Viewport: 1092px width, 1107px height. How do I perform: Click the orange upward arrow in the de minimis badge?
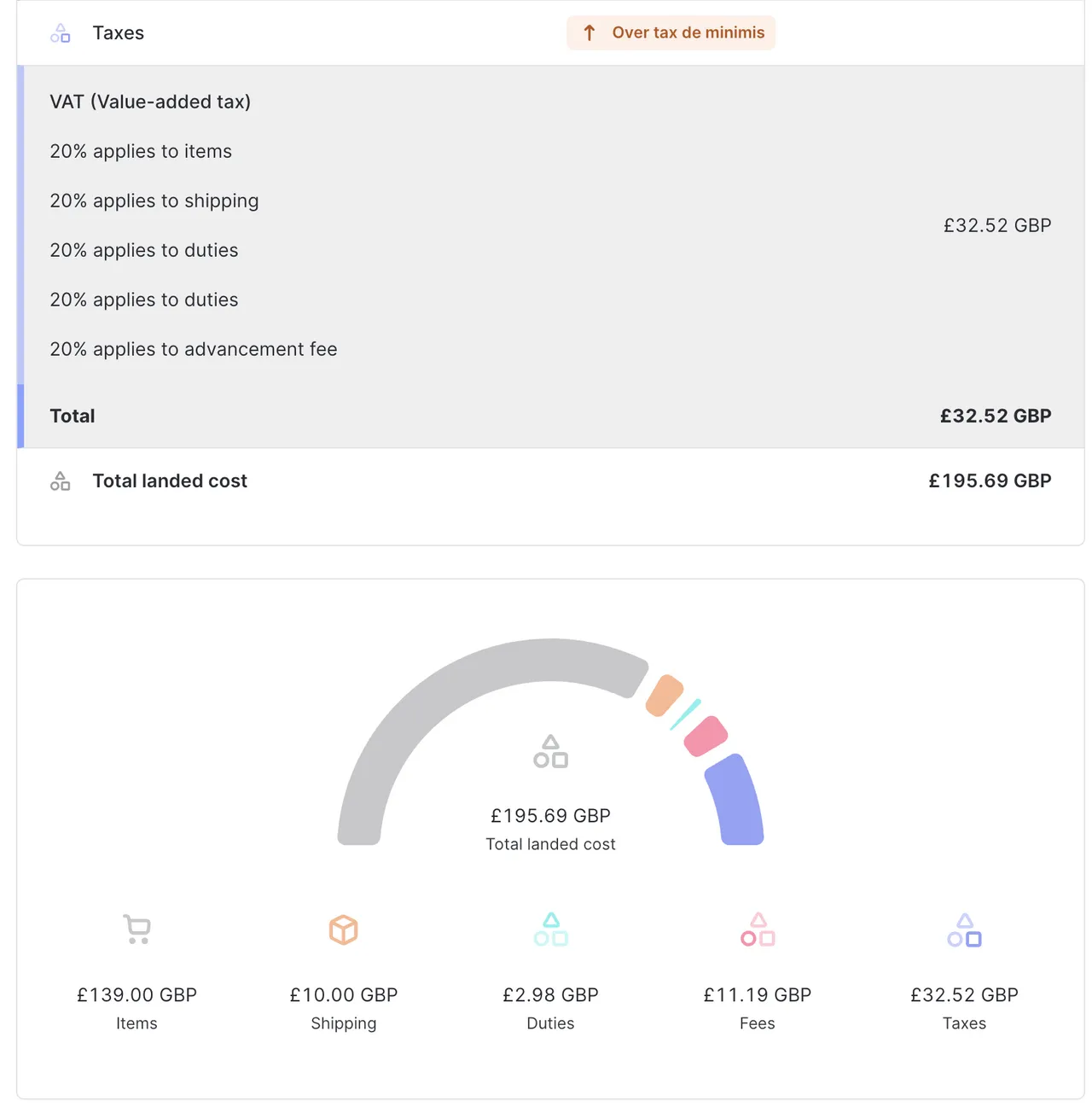point(589,32)
